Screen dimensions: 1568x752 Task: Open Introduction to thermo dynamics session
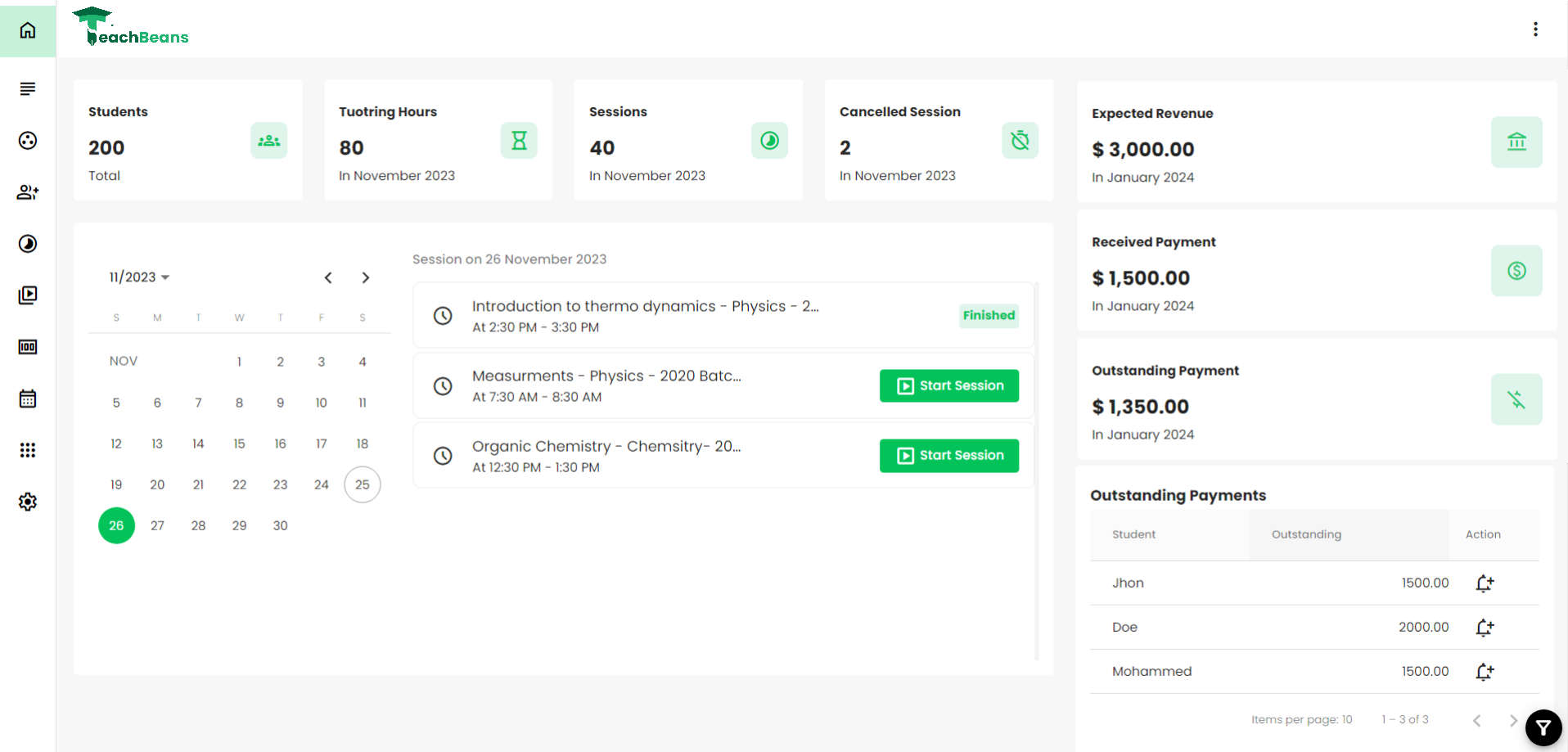click(x=723, y=316)
